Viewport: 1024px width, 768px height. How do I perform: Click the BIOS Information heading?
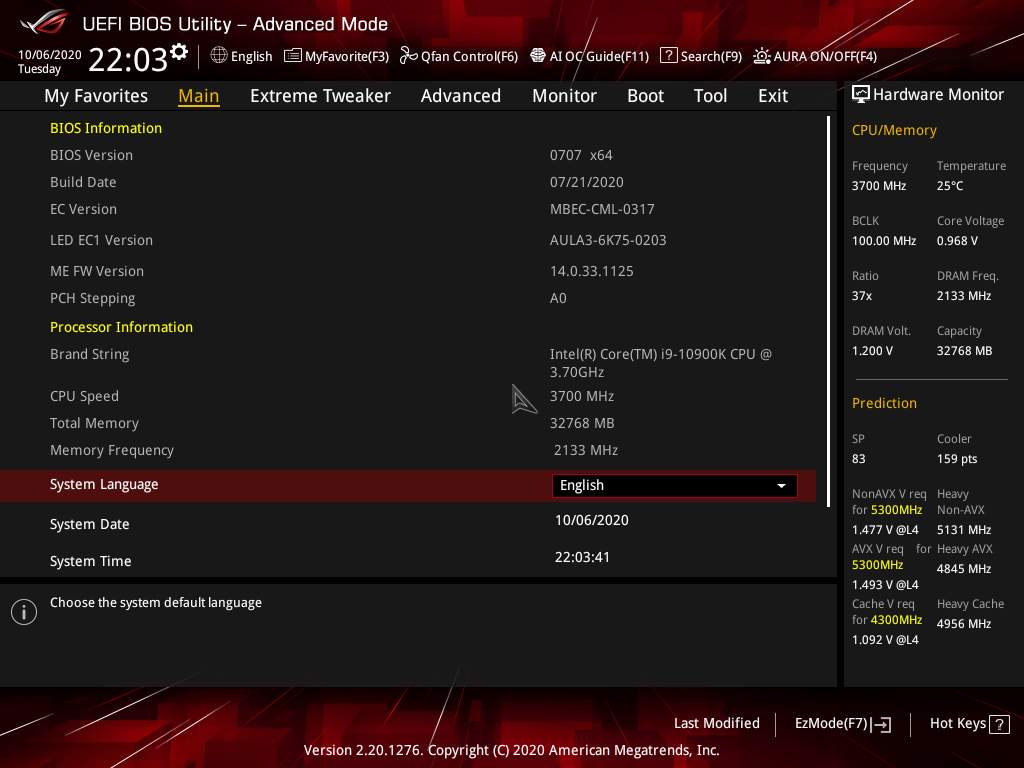tap(106, 128)
